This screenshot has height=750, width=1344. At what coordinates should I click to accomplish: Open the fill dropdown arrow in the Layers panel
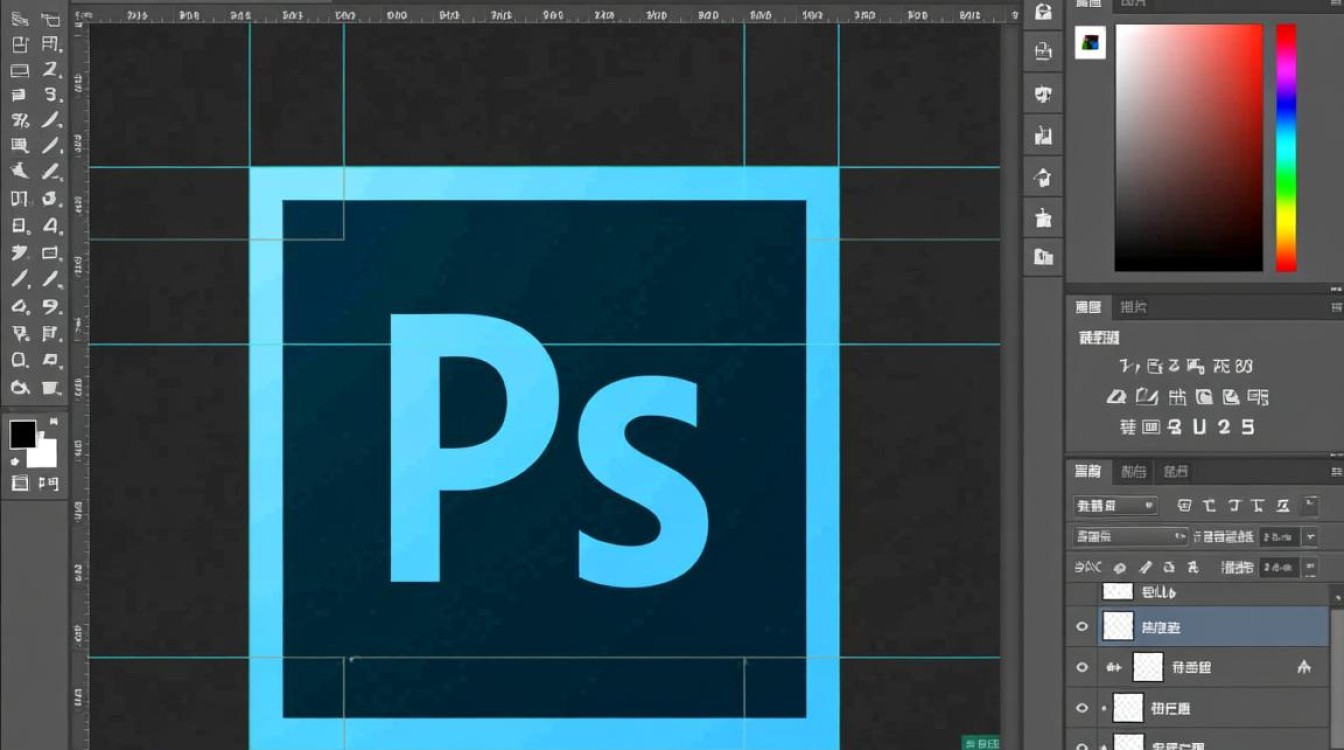coord(1311,567)
